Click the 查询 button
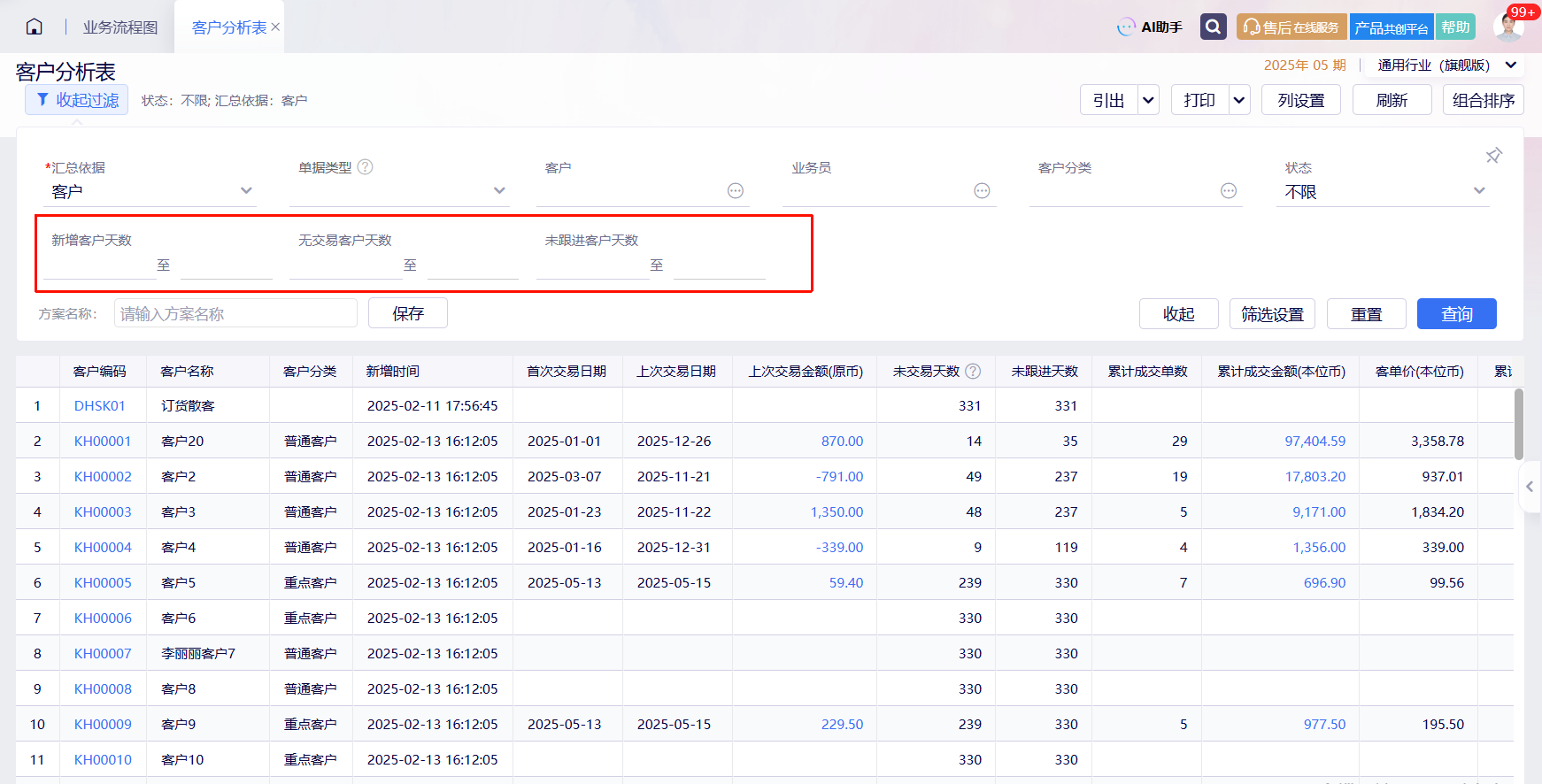The image size is (1542, 784). tap(1456, 314)
